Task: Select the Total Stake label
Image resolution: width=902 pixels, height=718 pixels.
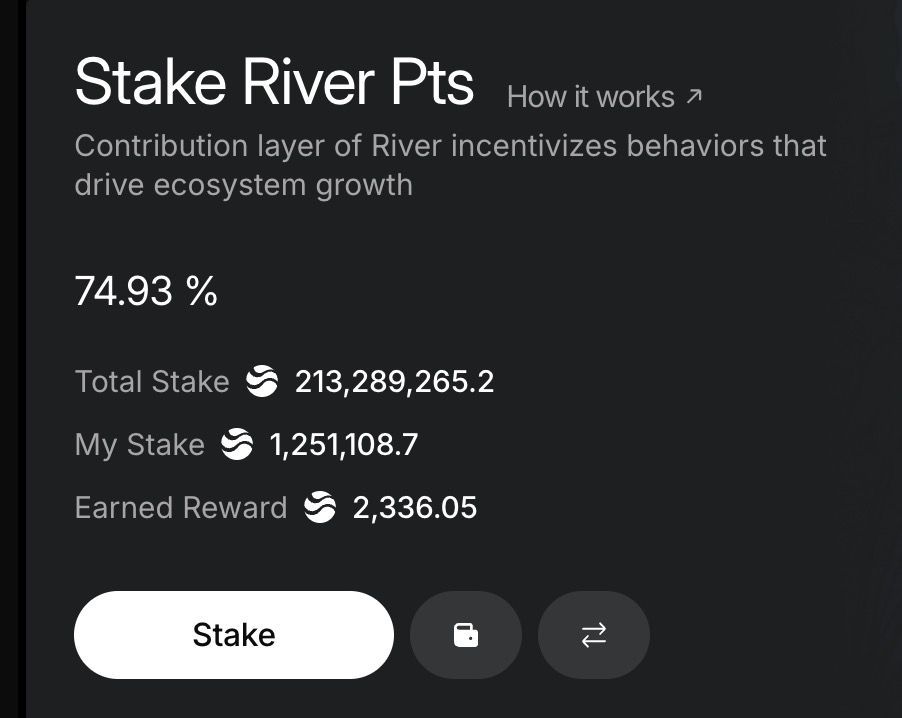Action: (152, 381)
